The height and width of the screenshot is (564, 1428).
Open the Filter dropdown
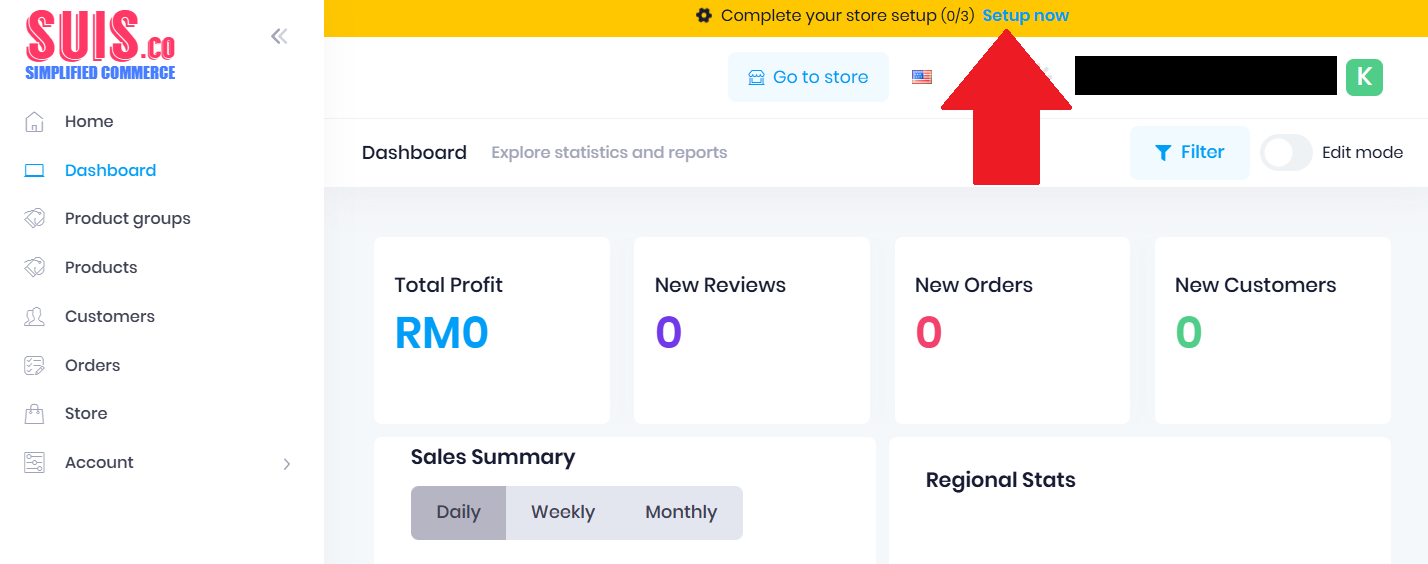1189,153
